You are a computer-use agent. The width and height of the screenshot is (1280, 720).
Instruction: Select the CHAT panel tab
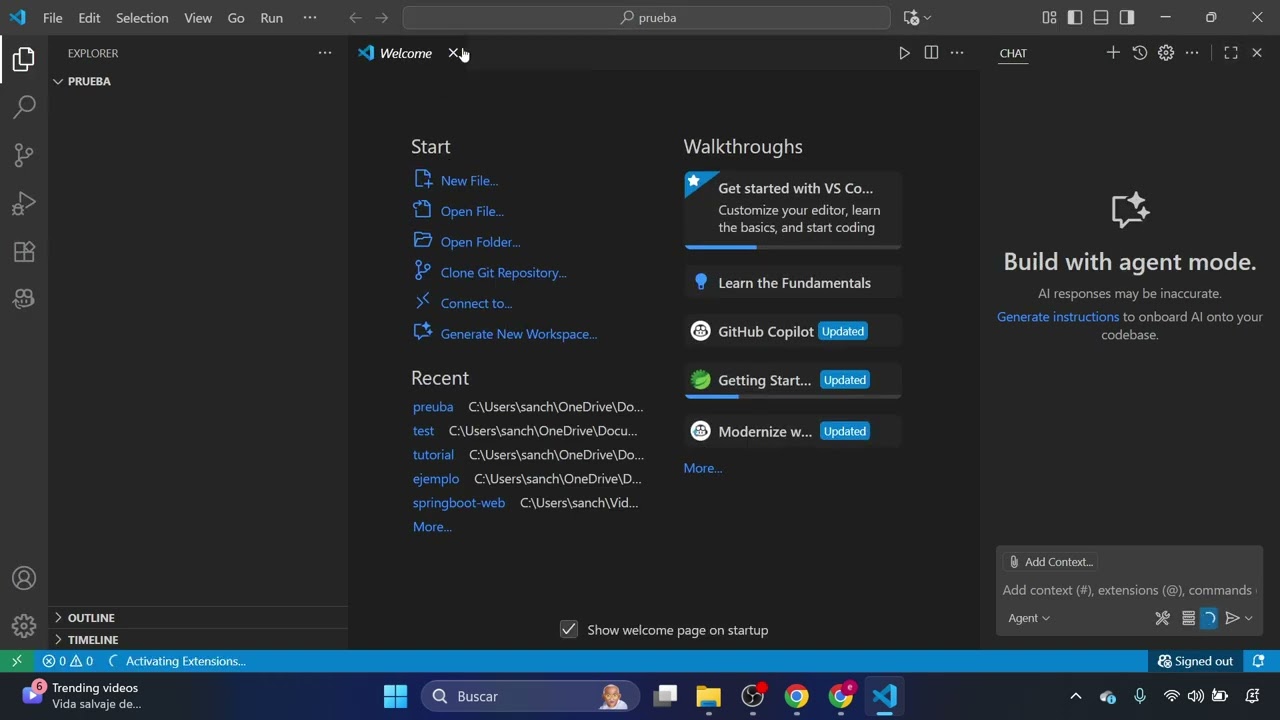1013,53
